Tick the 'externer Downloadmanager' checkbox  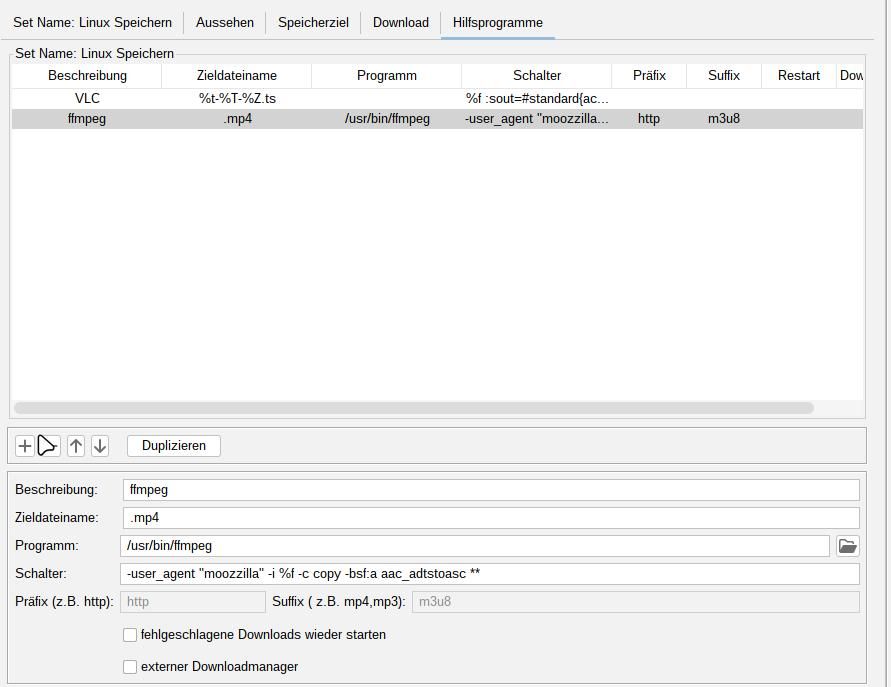point(130,667)
